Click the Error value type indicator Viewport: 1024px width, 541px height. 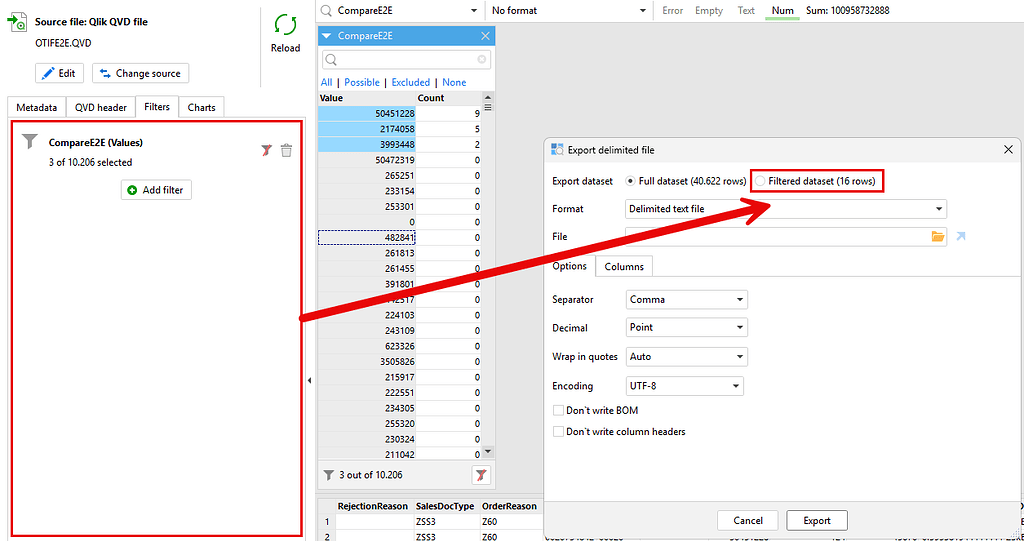672,10
